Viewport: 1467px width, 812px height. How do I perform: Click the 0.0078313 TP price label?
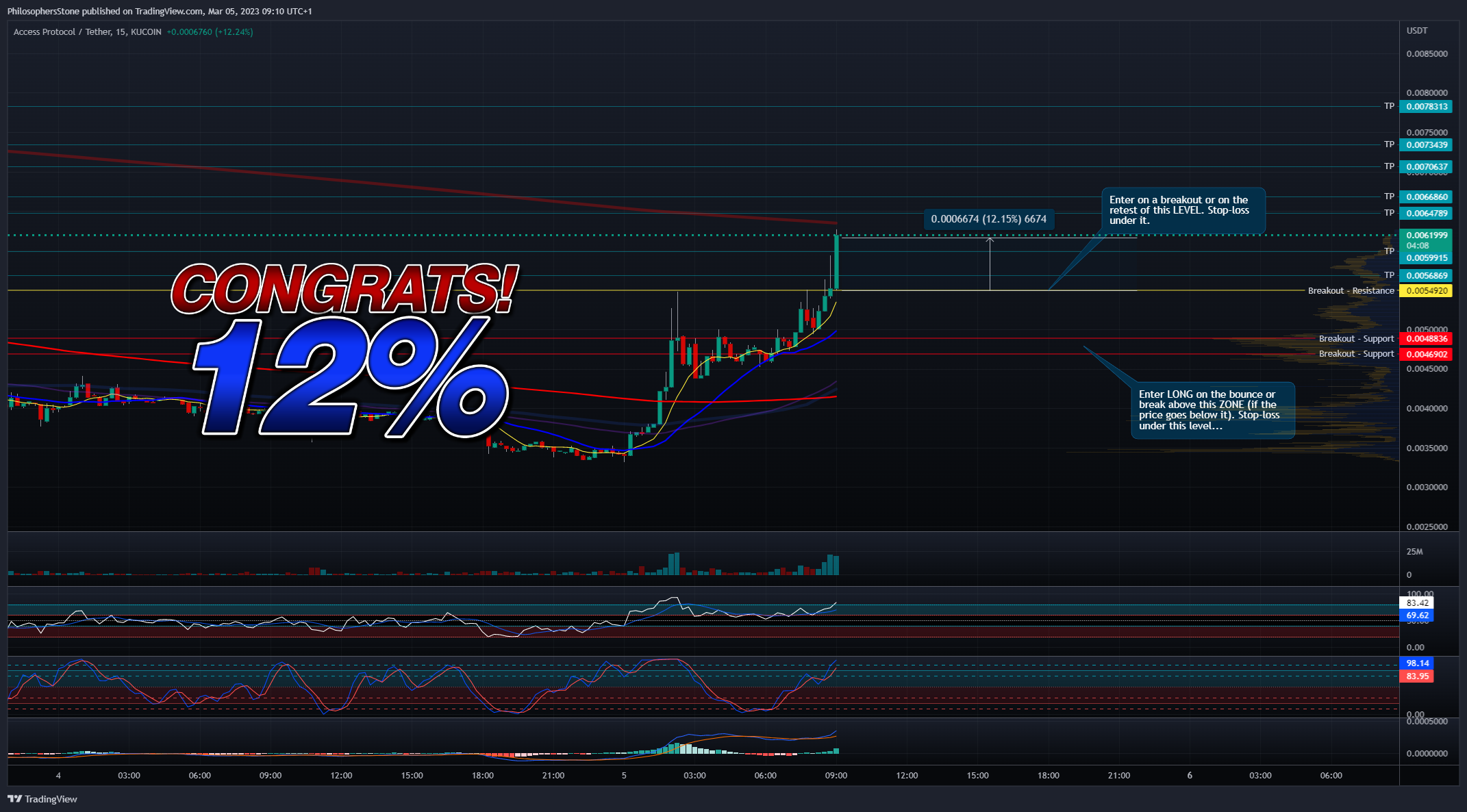(x=1427, y=106)
